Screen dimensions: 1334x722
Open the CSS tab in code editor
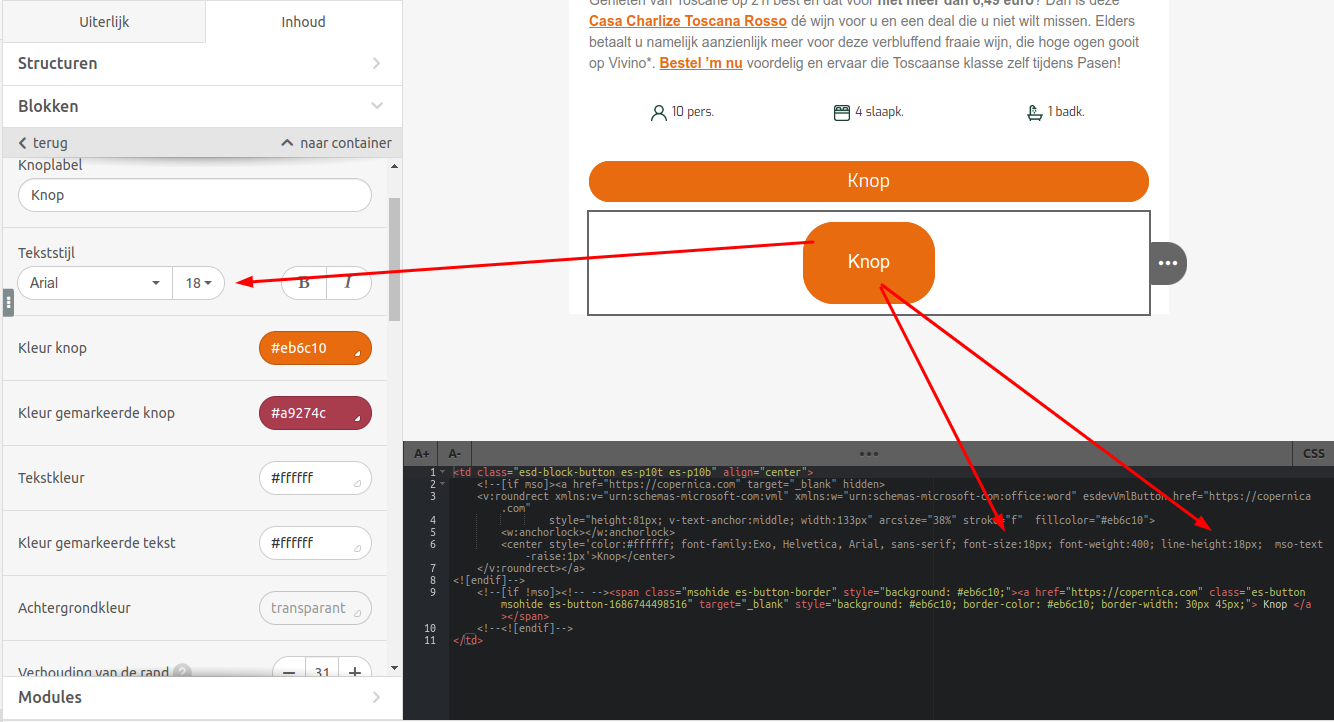click(1313, 453)
